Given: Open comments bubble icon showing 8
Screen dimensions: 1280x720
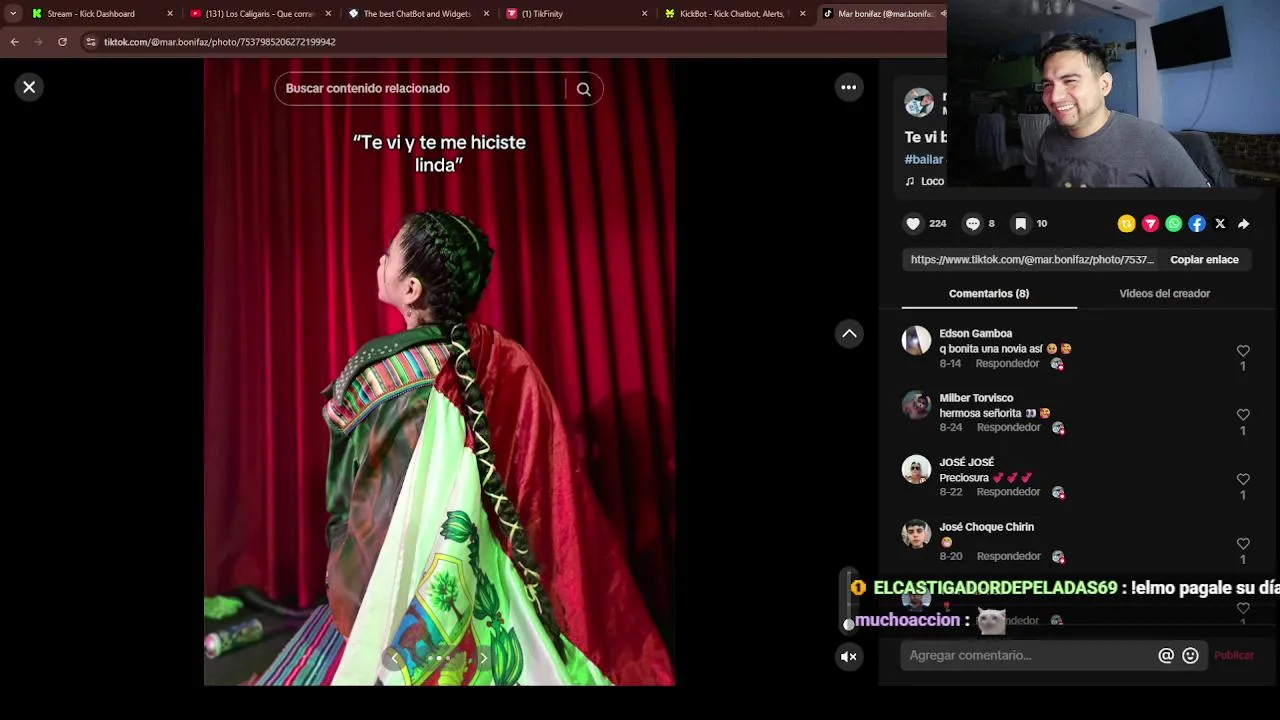Looking at the screenshot, I should [x=972, y=224].
